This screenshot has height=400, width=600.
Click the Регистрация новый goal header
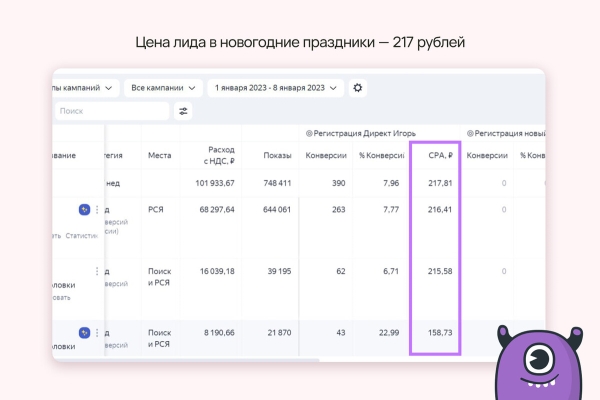[x=506, y=134]
